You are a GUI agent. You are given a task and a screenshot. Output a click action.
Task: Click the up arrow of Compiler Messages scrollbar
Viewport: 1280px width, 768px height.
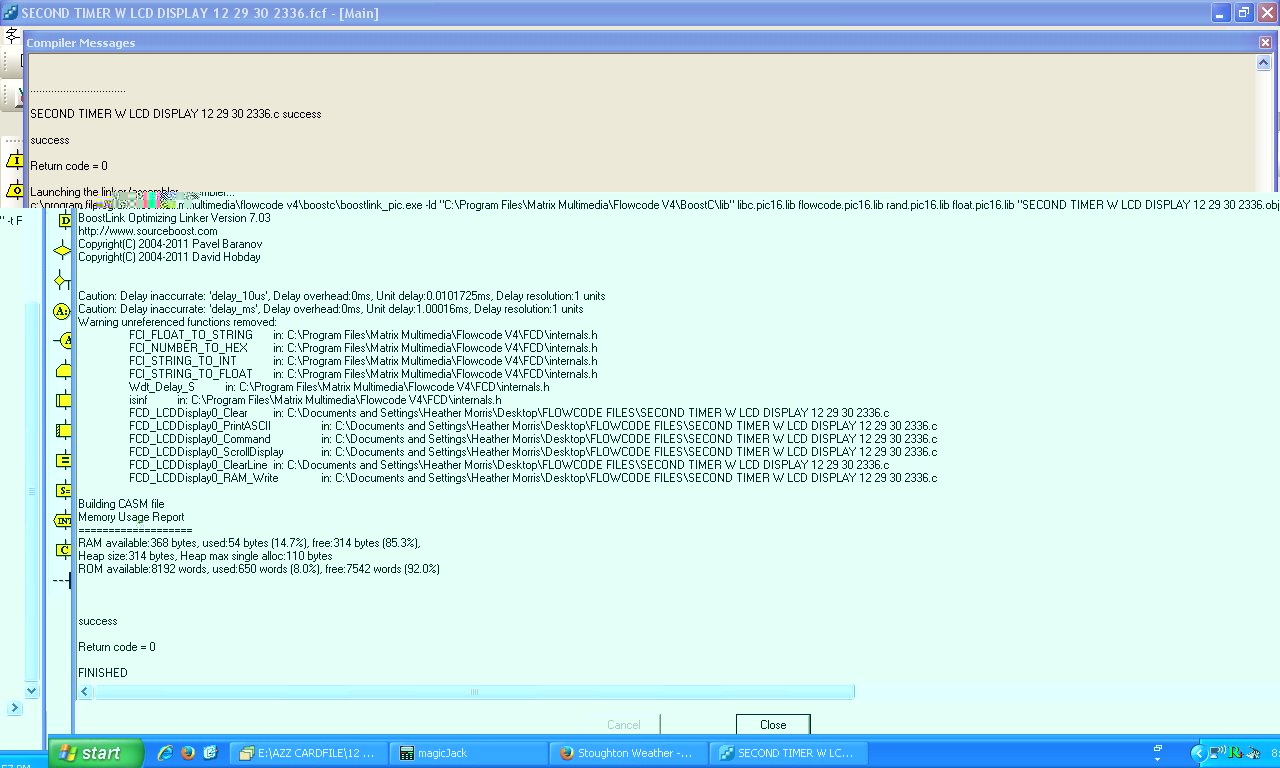[1264, 62]
